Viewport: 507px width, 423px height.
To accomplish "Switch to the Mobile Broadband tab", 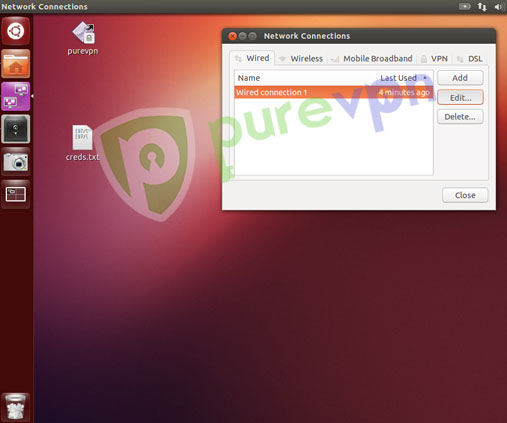I will click(372, 59).
